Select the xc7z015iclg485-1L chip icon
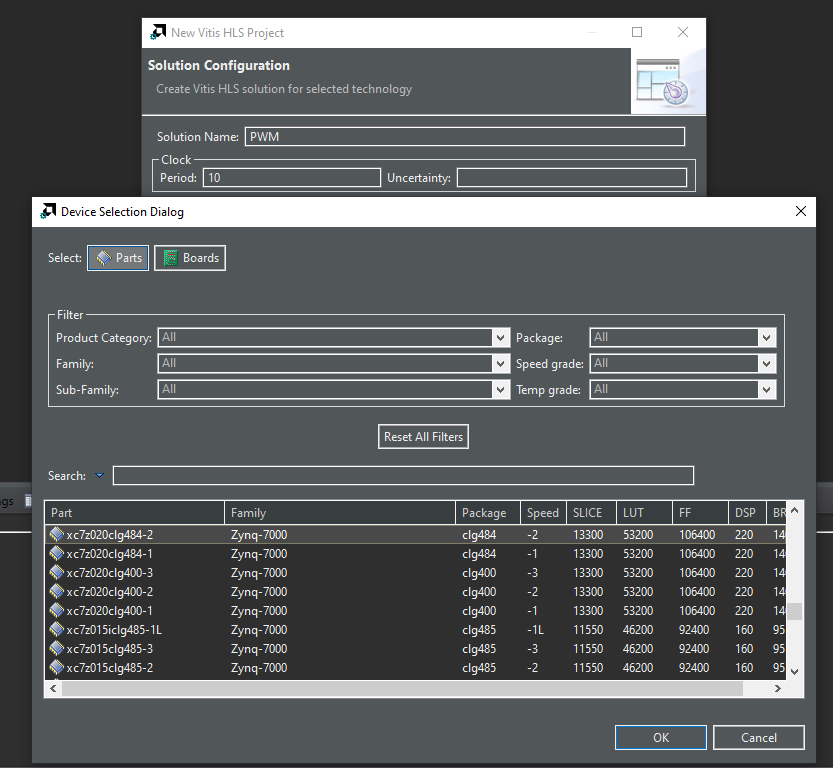The width and height of the screenshot is (833, 768). 56,629
